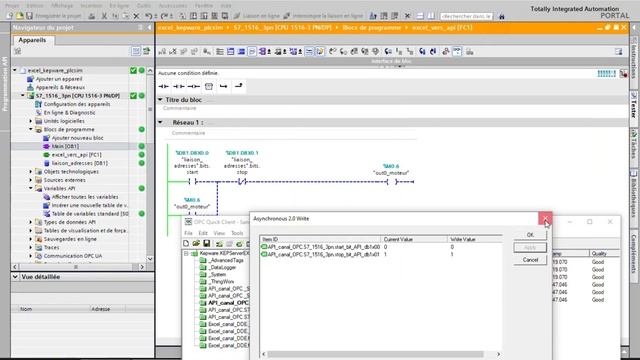This screenshot has height=360, width=640.
Task: Open the Tools menu in OPC Quick Client
Action: tap(237, 233)
